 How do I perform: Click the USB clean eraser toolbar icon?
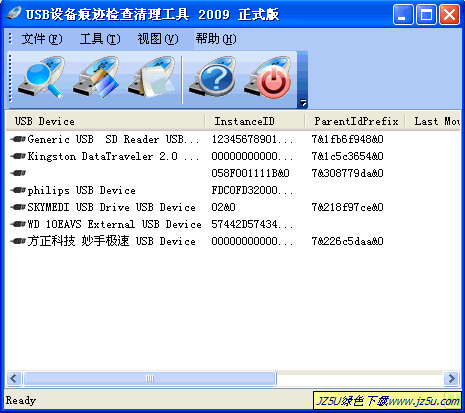[x=96, y=78]
